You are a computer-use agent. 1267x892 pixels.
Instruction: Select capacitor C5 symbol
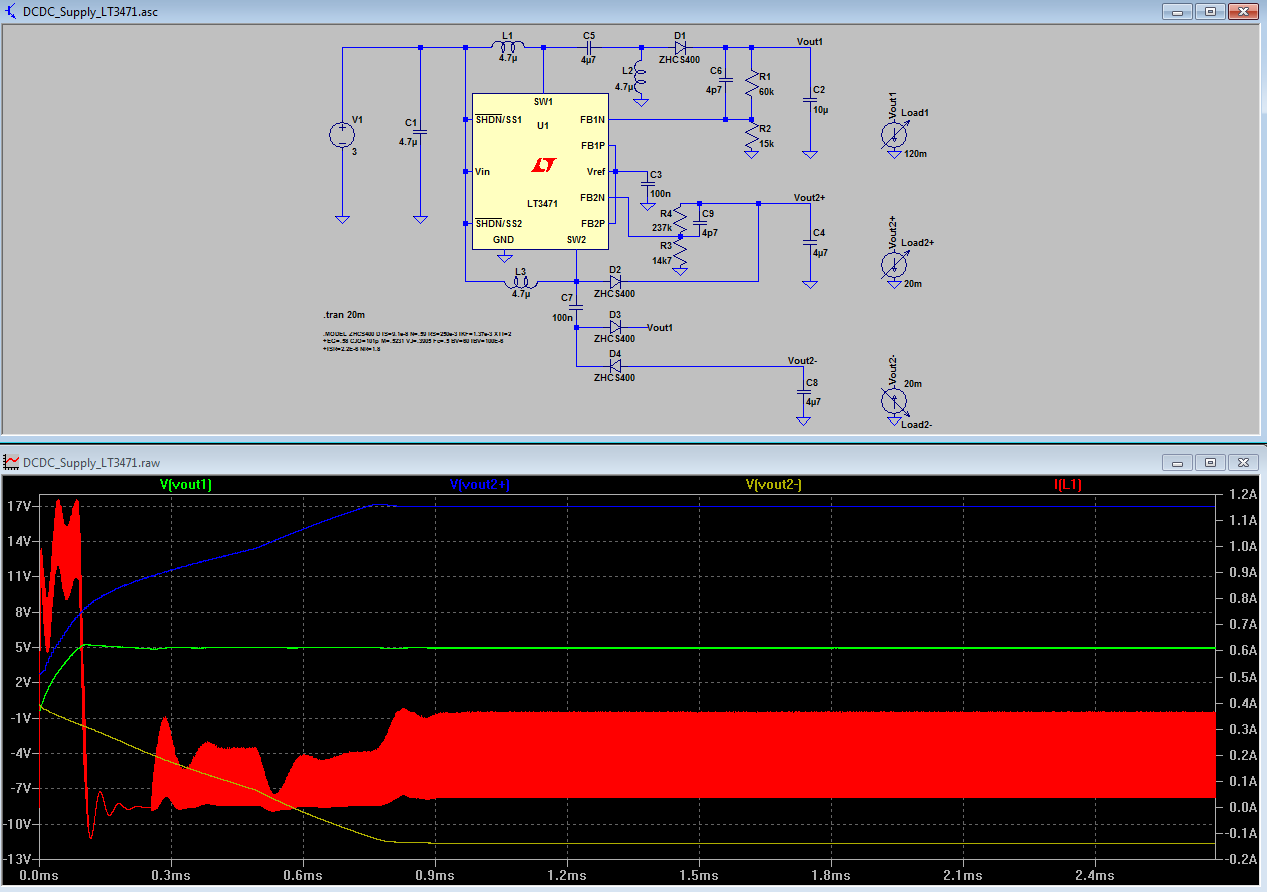coord(589,47)
